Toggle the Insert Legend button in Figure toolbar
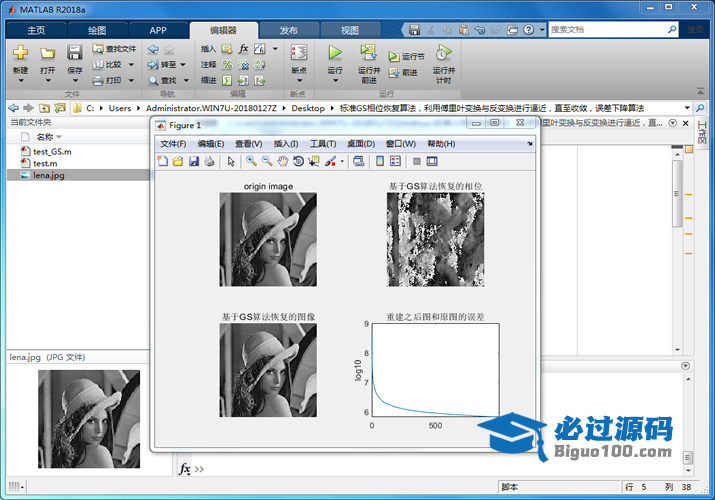The image size is (715, 500). click(x=395, y=161)
